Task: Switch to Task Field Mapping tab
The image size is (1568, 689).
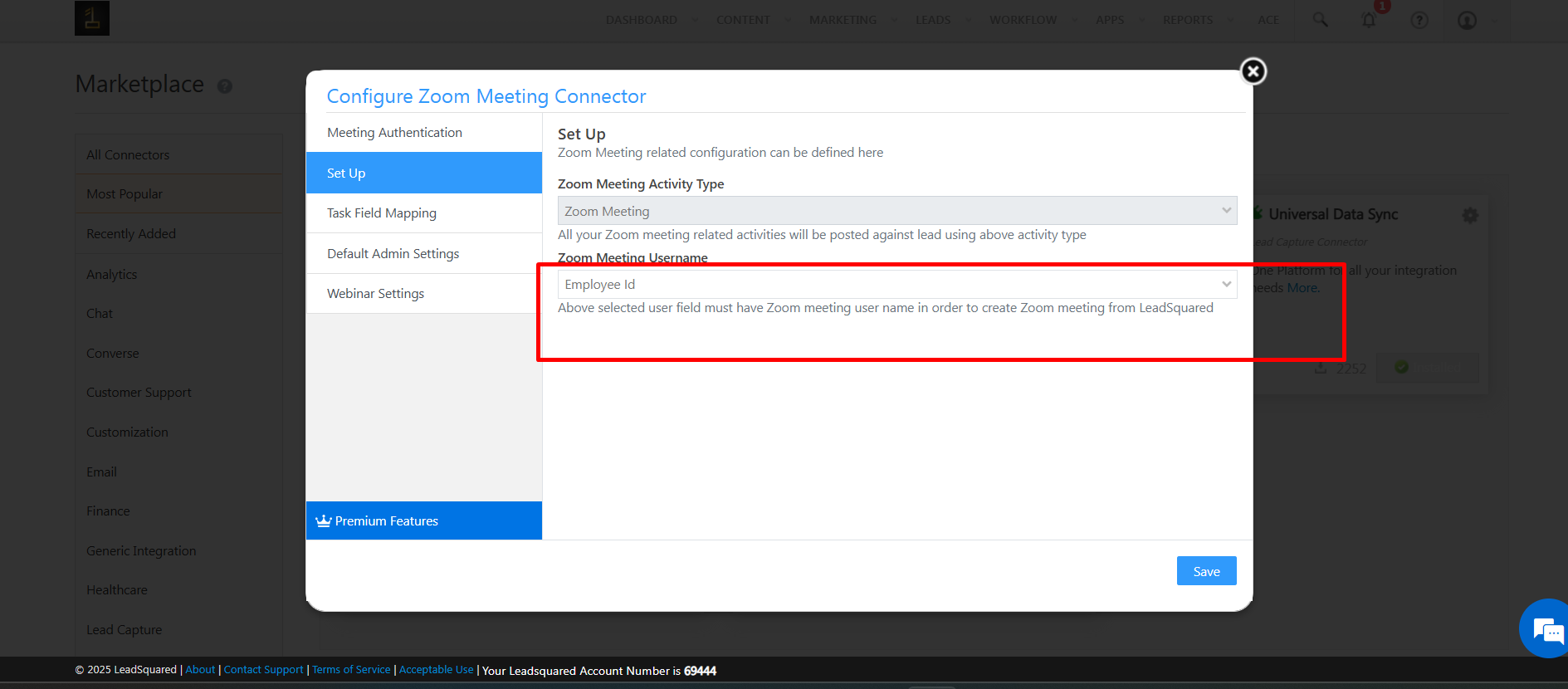Action: click(424, 213)
